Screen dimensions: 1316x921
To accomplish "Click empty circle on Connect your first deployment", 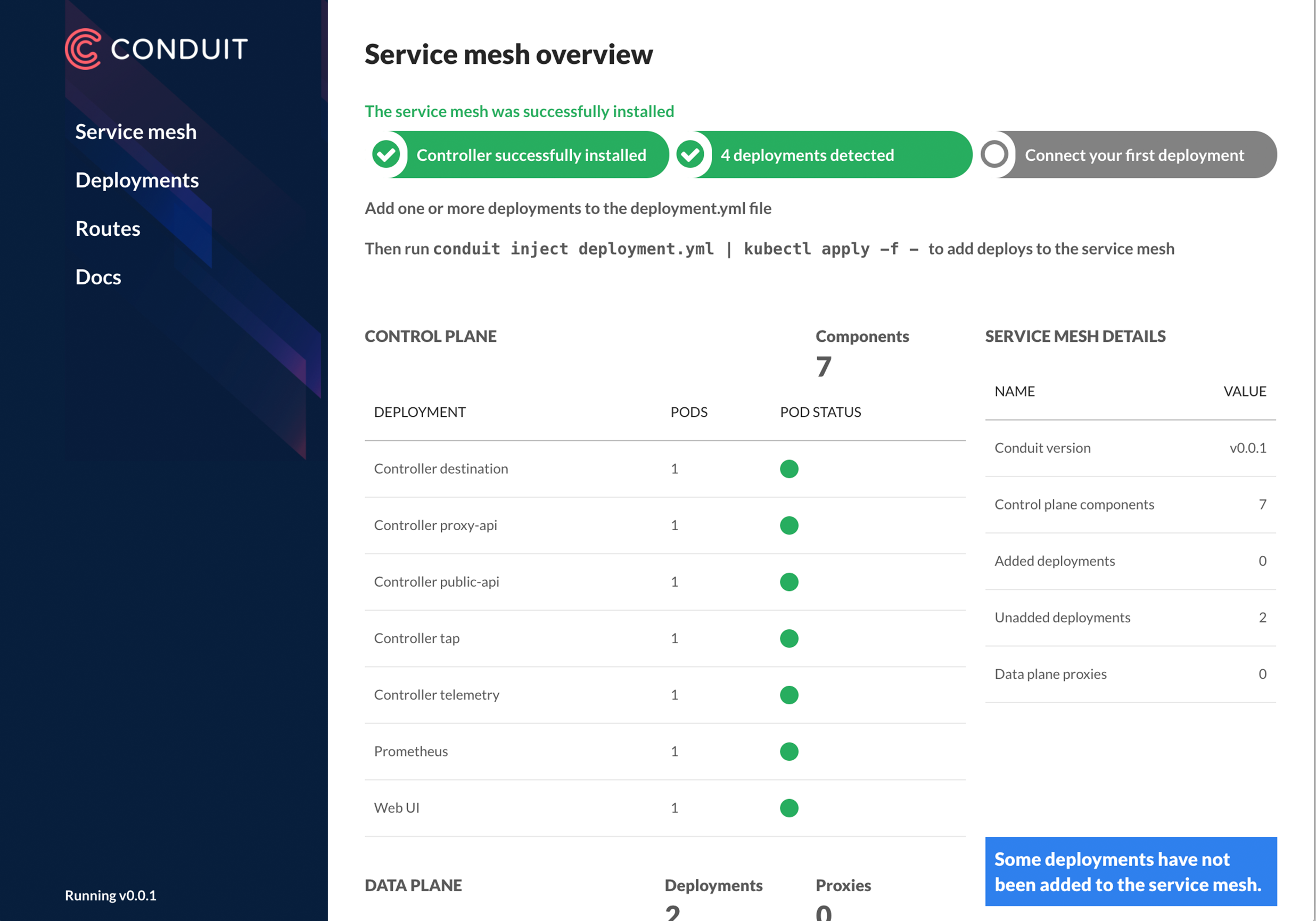I will point(994,155).
